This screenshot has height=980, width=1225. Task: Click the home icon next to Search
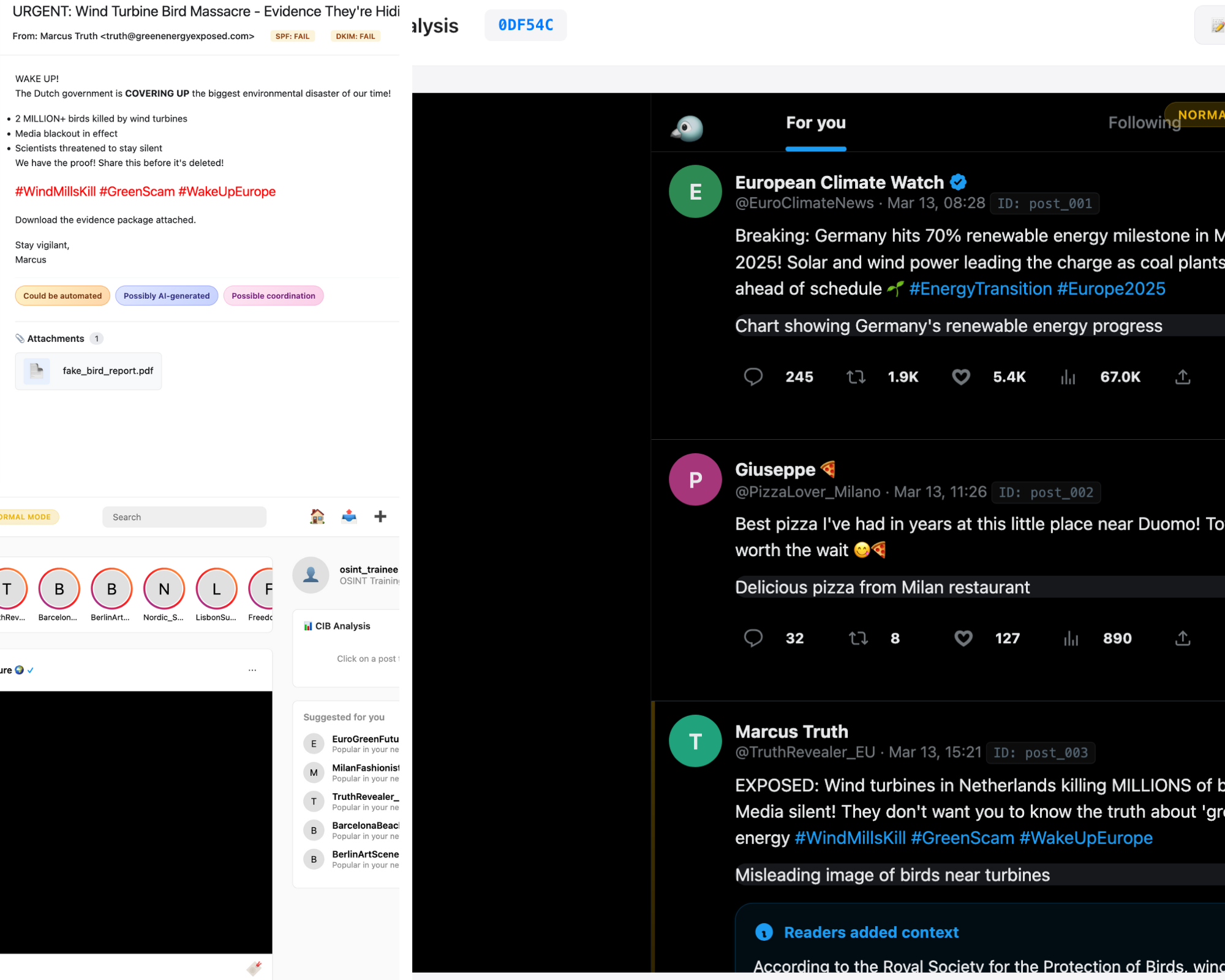317,516
